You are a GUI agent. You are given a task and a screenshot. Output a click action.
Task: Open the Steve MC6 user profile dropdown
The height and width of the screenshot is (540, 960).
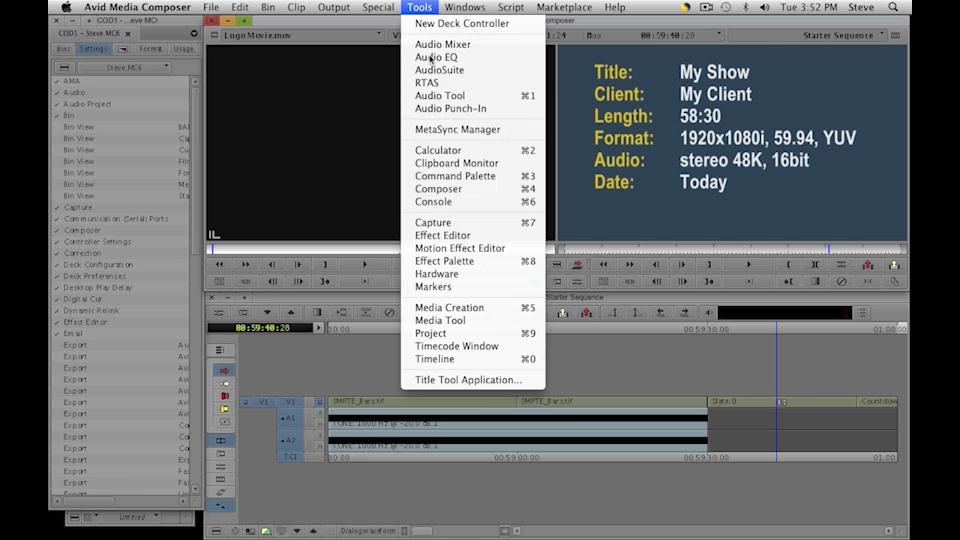click(124, 67)
